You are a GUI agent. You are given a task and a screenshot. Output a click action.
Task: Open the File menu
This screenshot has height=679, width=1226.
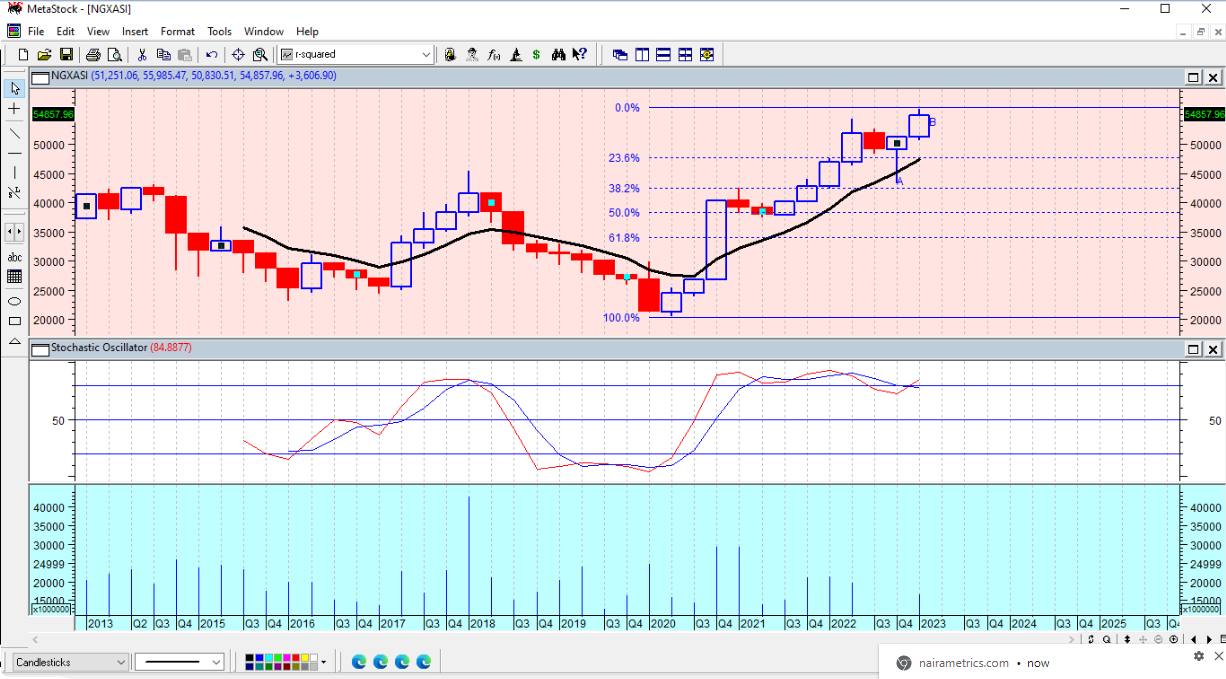[36, 31]
